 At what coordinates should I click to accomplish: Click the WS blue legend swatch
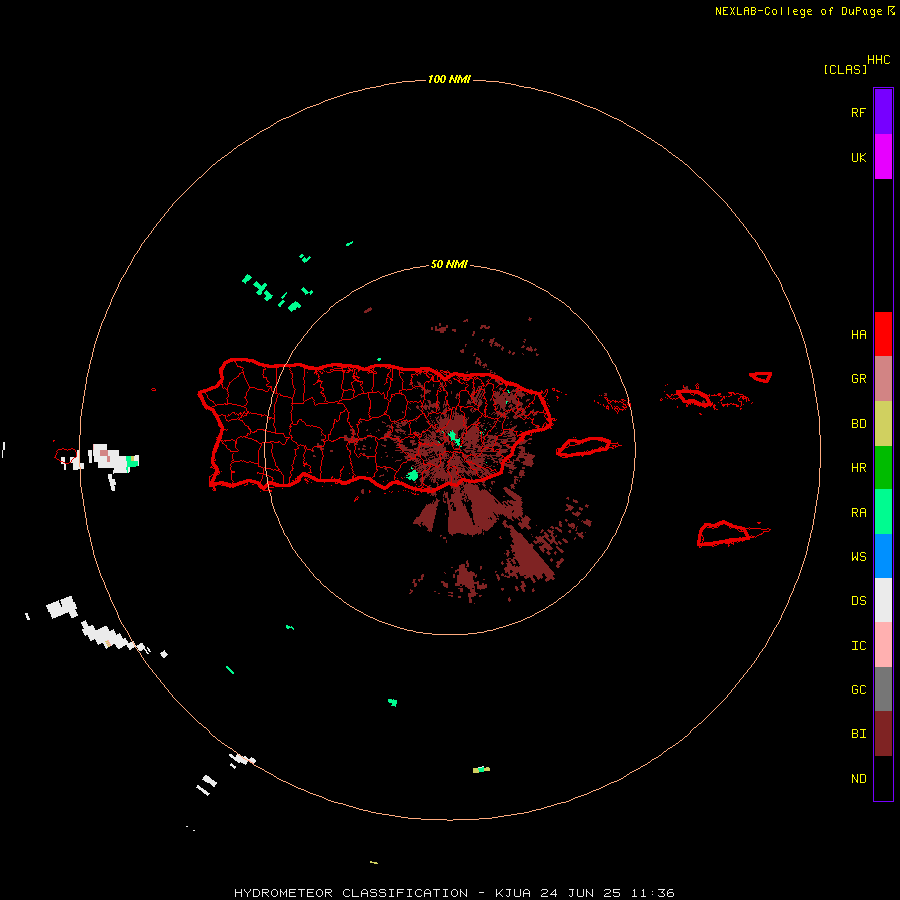(x=883, y=556)
